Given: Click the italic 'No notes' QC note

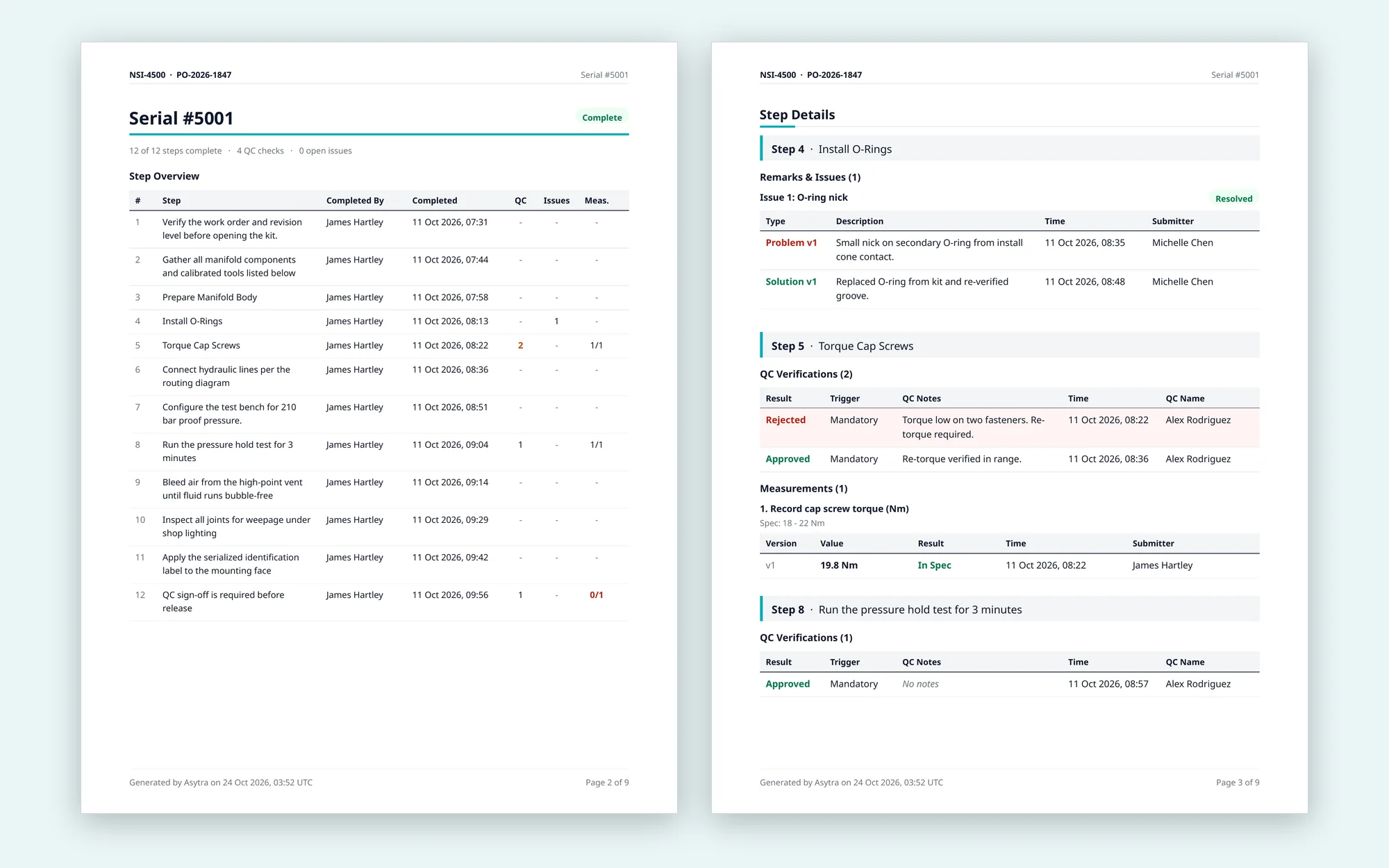Looking at the screenshot, I should [920, 684].
